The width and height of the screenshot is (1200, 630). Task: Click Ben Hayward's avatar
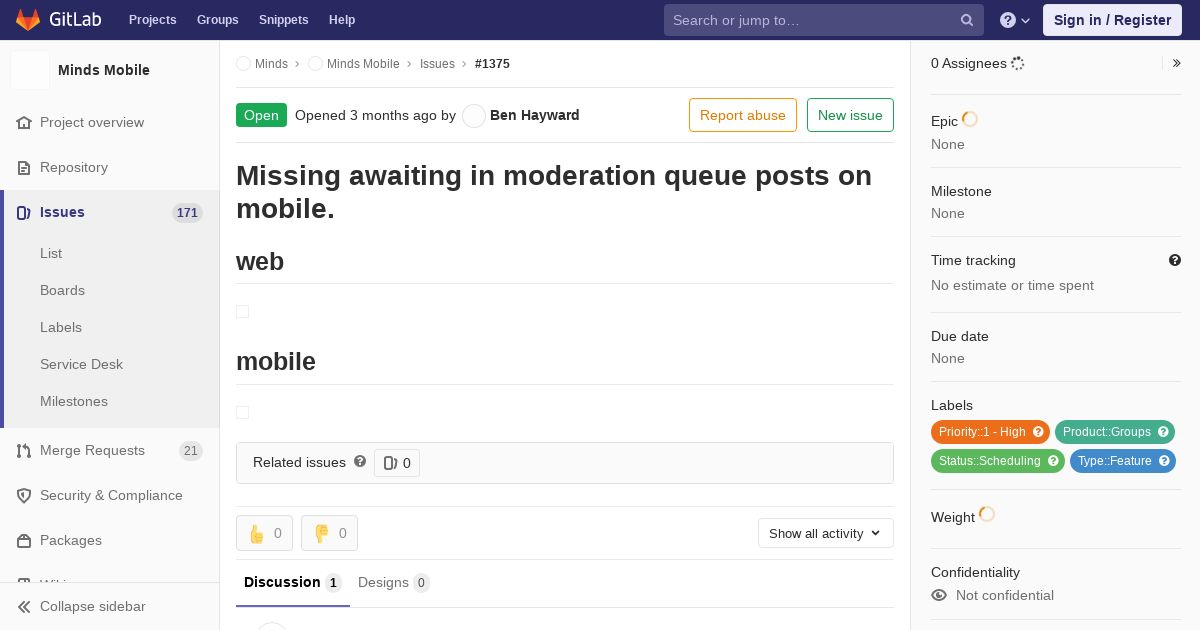coord(474,116)
